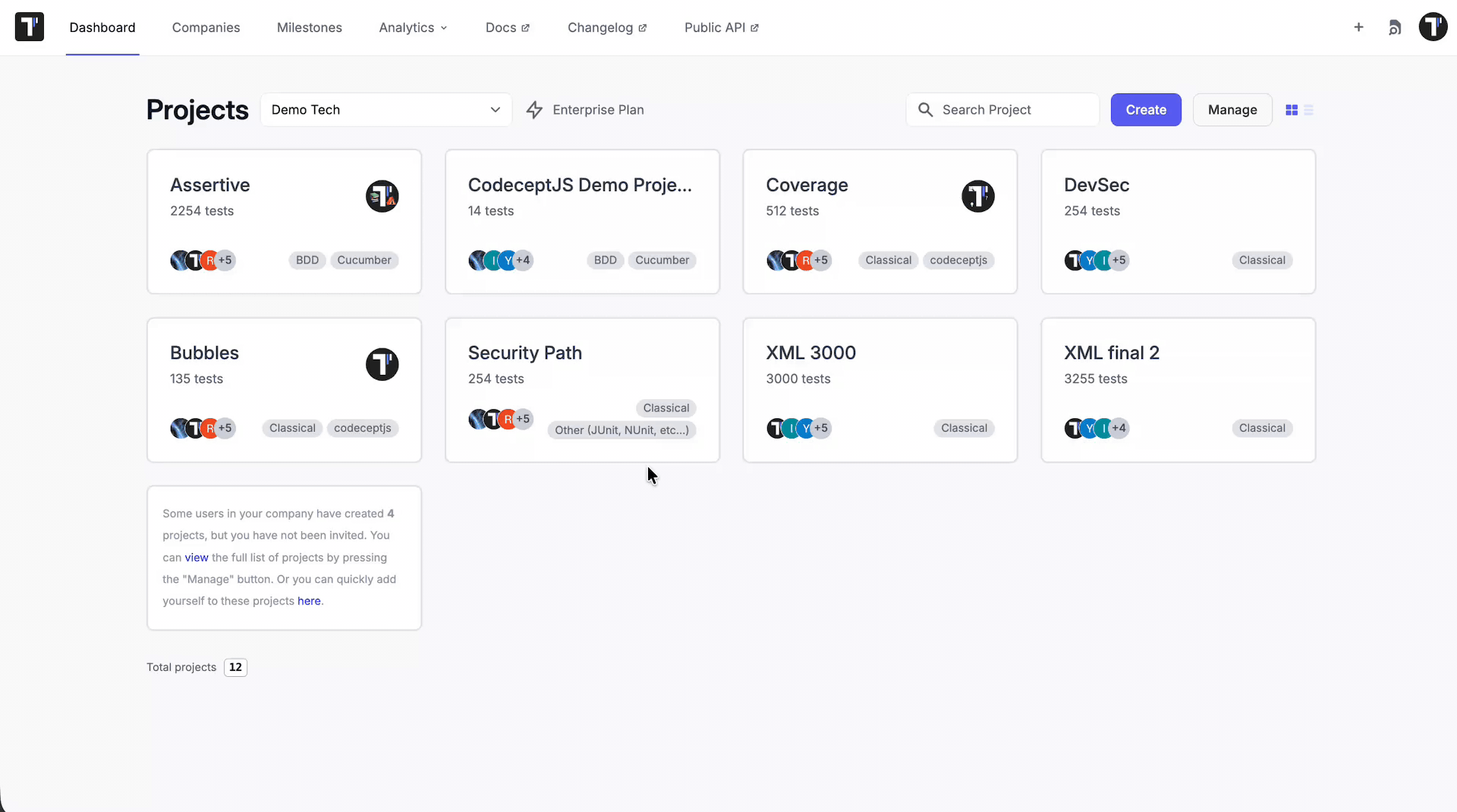Click the Cucumber tag on Assertive card
1457x812 pixels.
tap(364, 260)
